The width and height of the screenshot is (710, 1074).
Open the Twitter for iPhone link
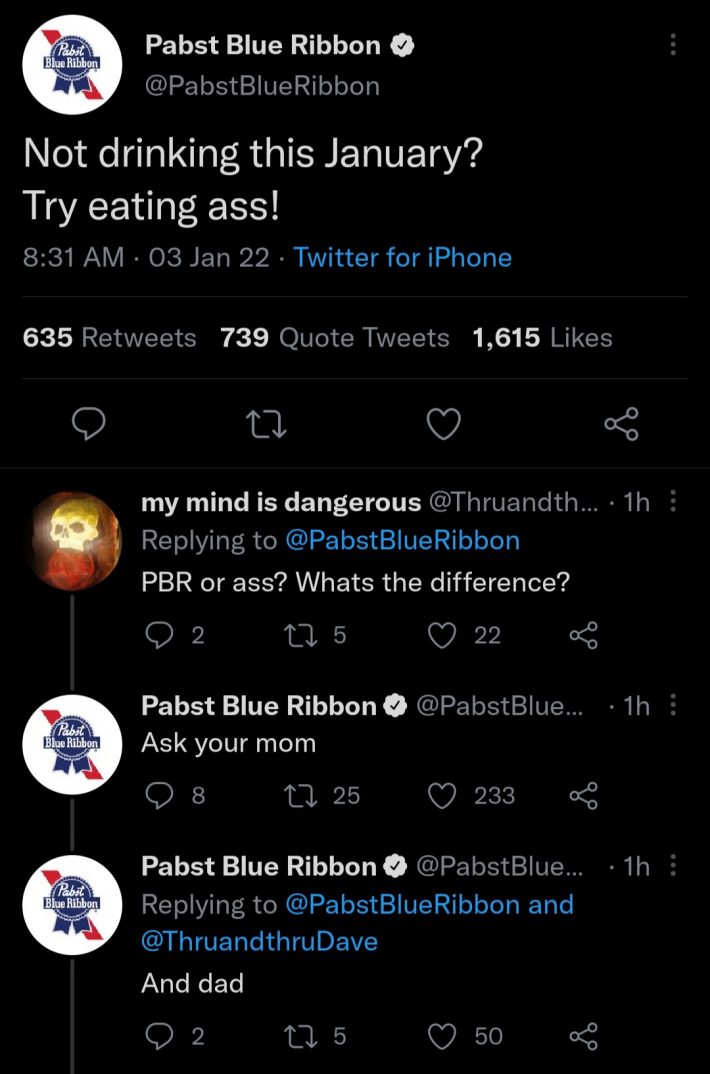(403, 257)
